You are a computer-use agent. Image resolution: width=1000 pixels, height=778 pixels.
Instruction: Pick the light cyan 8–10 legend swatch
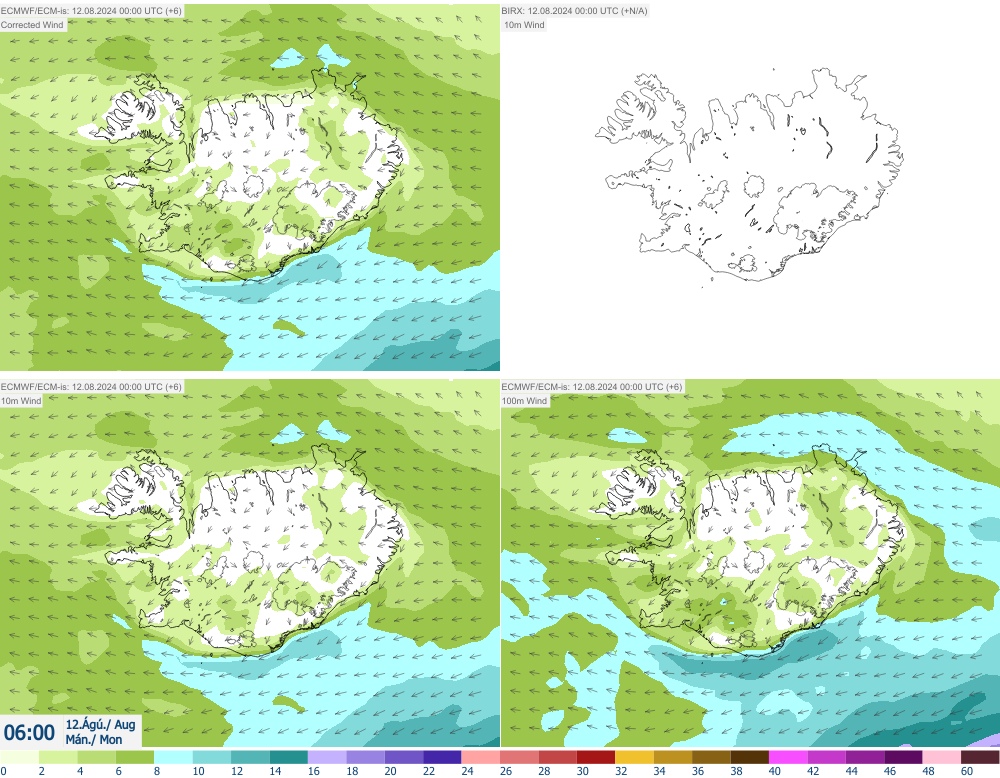point(173,757)
